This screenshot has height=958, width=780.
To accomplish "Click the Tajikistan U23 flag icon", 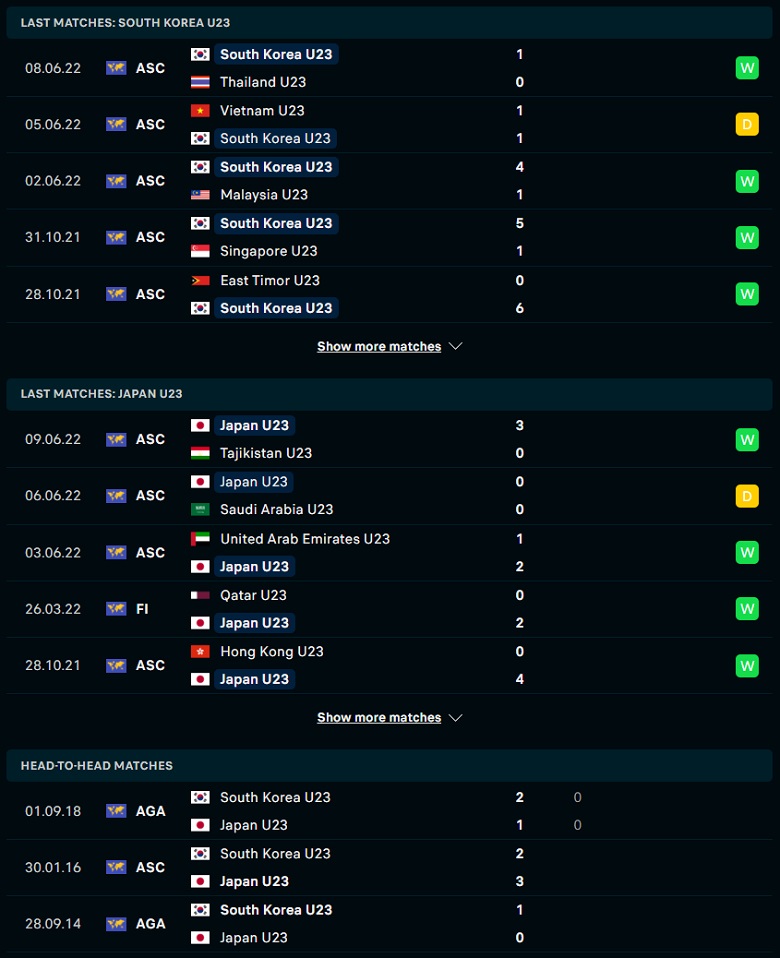I will 200,453.
